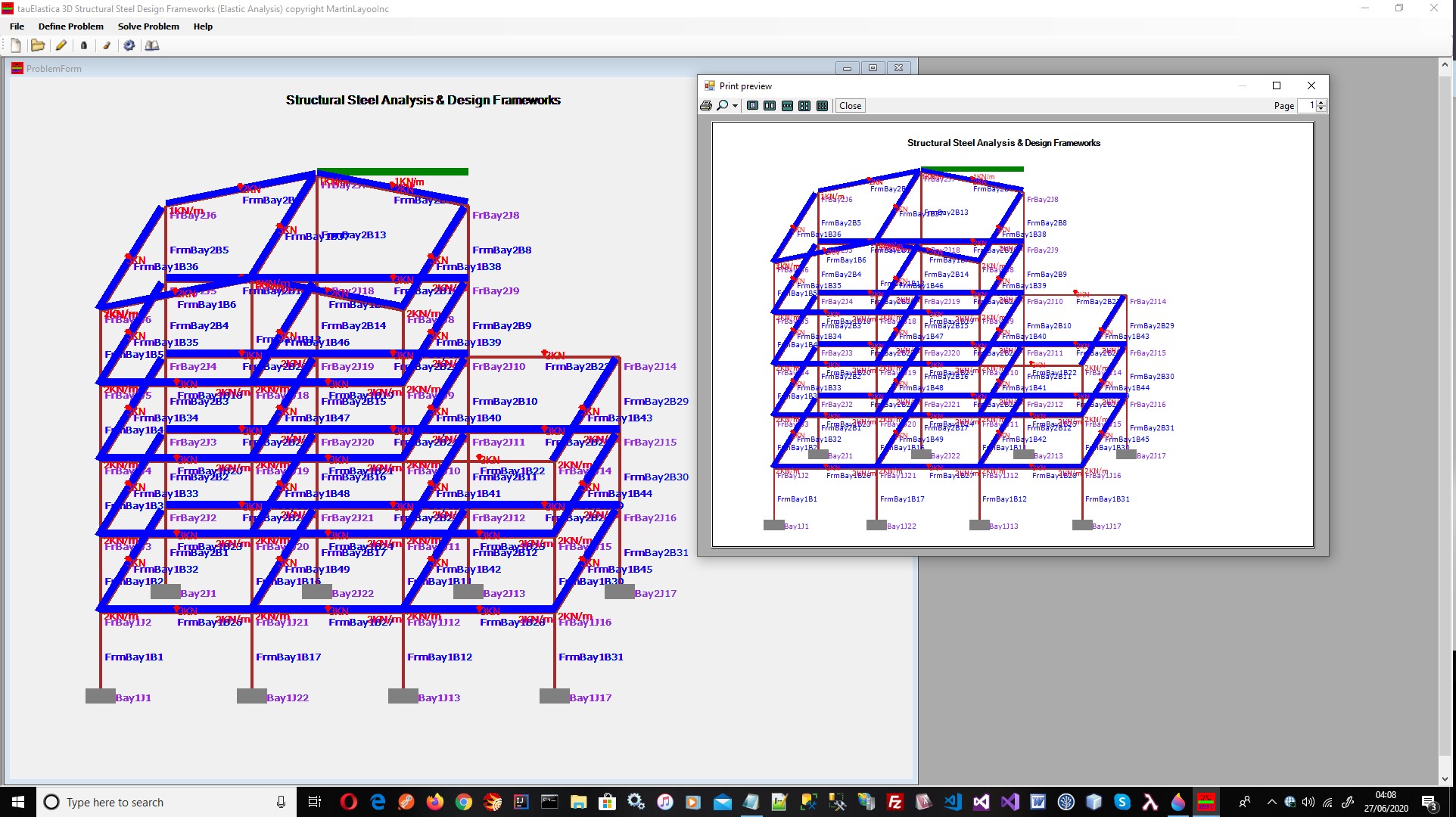Decrease the page number with down stepper
This screenshot has width=1456, height=817.
1321,109
